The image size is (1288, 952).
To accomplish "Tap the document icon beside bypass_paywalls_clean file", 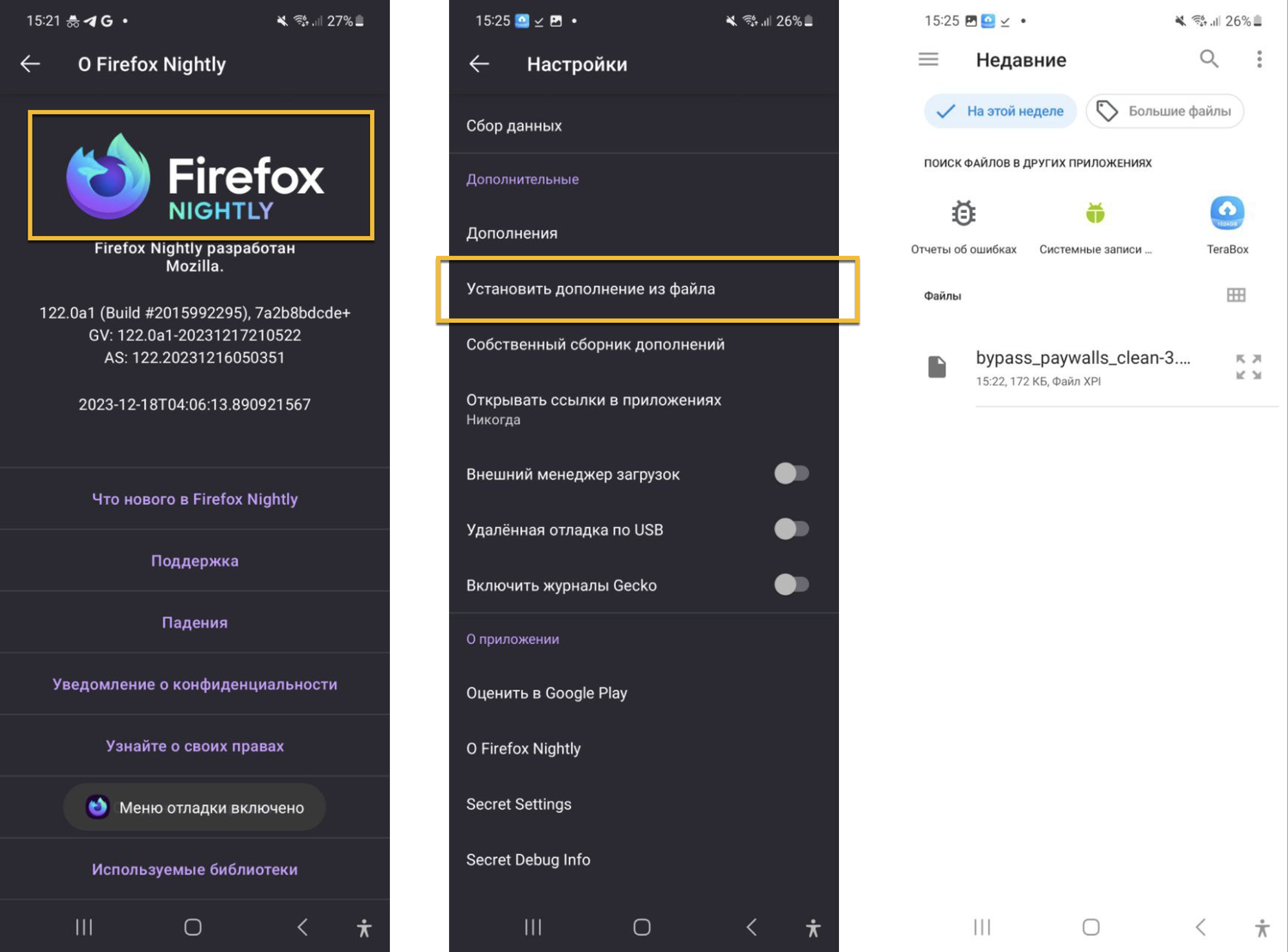I will [x=937, y=367].
